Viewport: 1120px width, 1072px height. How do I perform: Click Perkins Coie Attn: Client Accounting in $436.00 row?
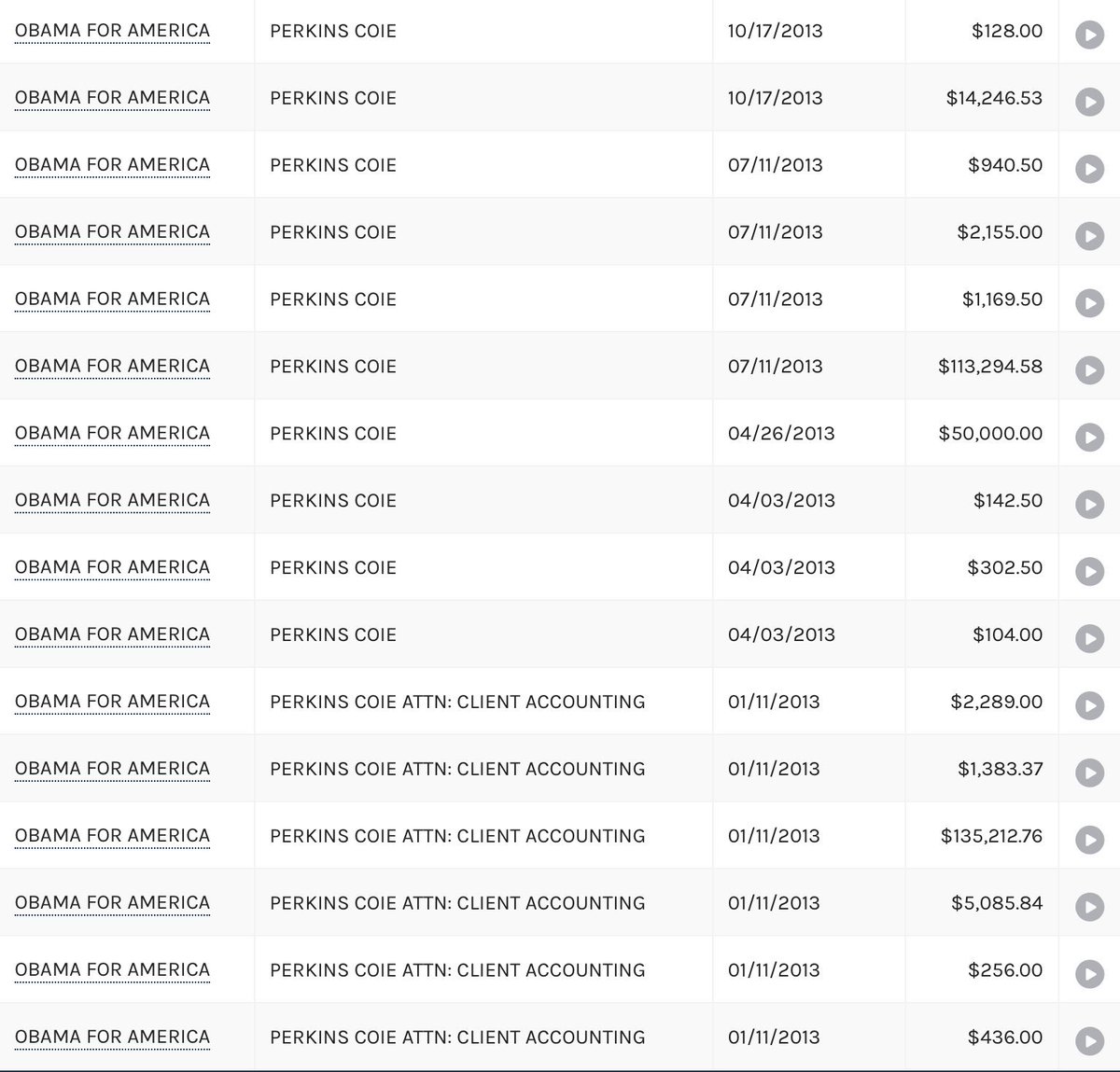457,1038
